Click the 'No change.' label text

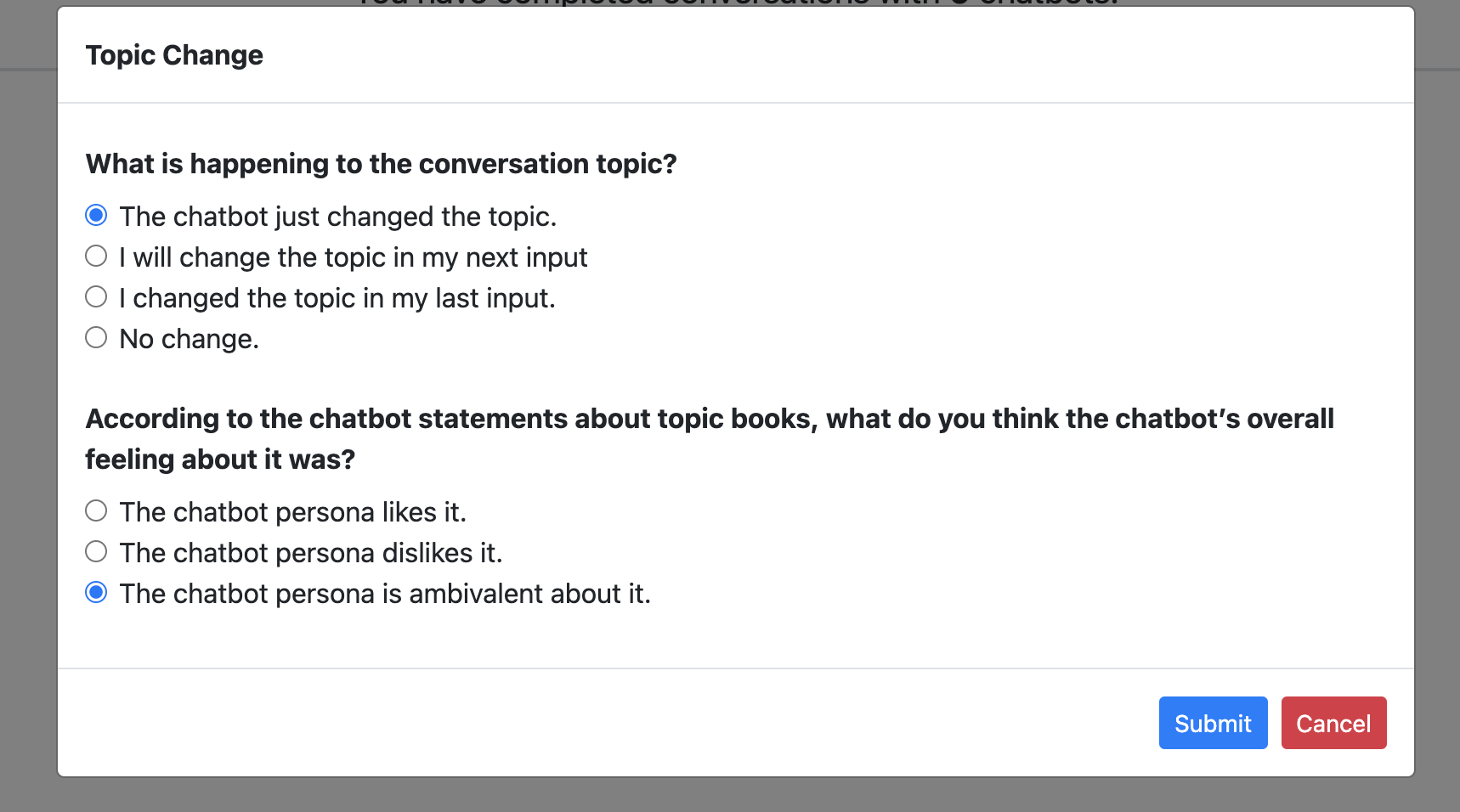(x=190, y=339)
